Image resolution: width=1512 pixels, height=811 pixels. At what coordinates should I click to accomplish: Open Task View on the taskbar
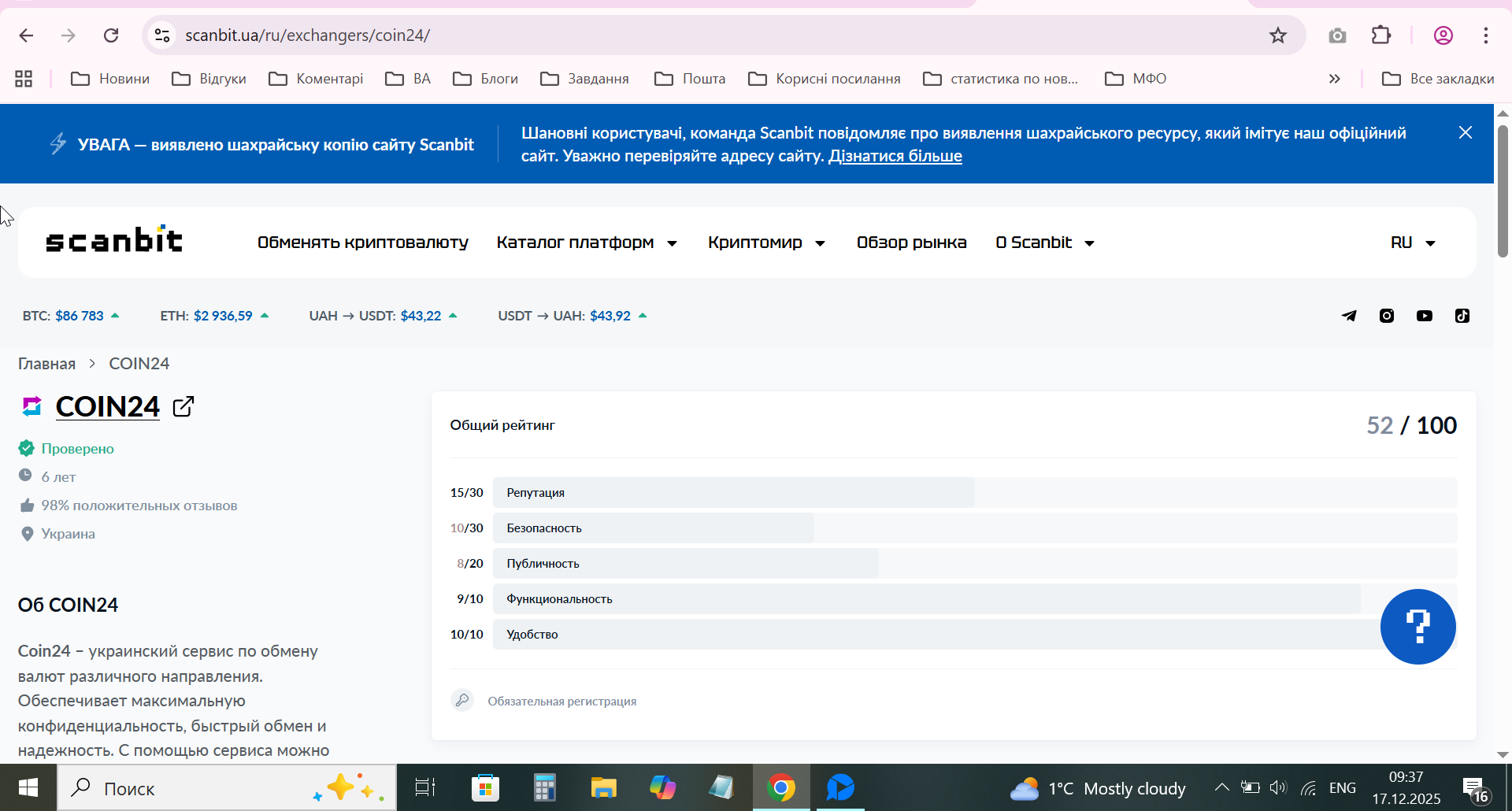pyautogui.click(x=425, y=787)
